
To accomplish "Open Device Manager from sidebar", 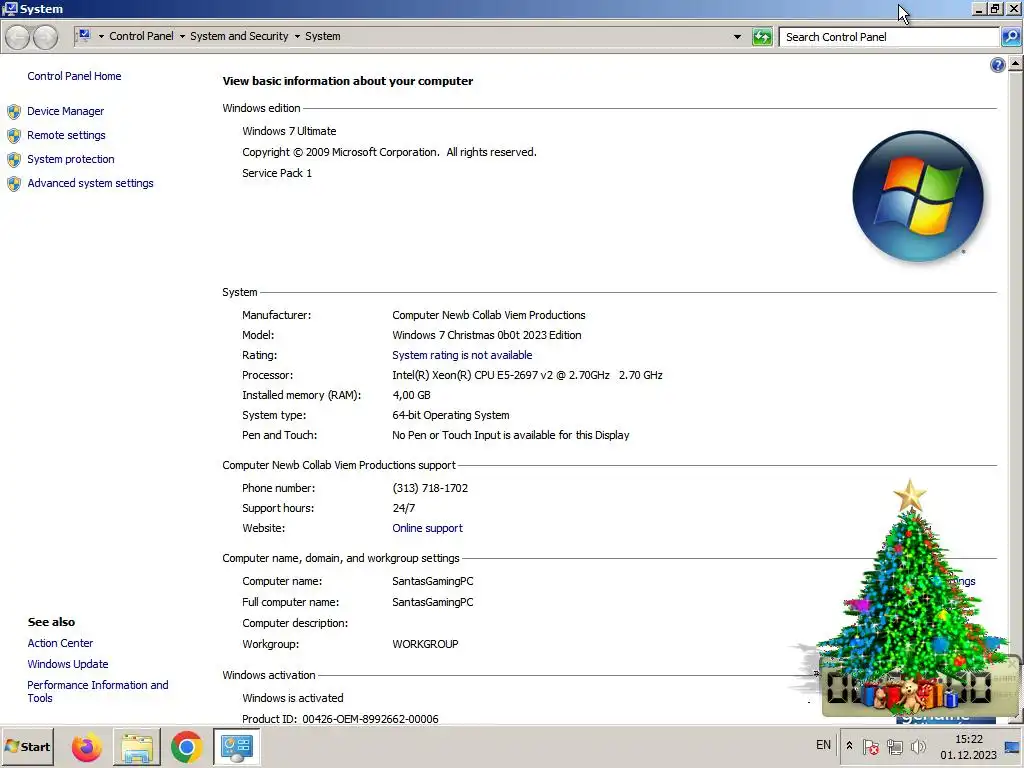I will (x=65, y=111).
